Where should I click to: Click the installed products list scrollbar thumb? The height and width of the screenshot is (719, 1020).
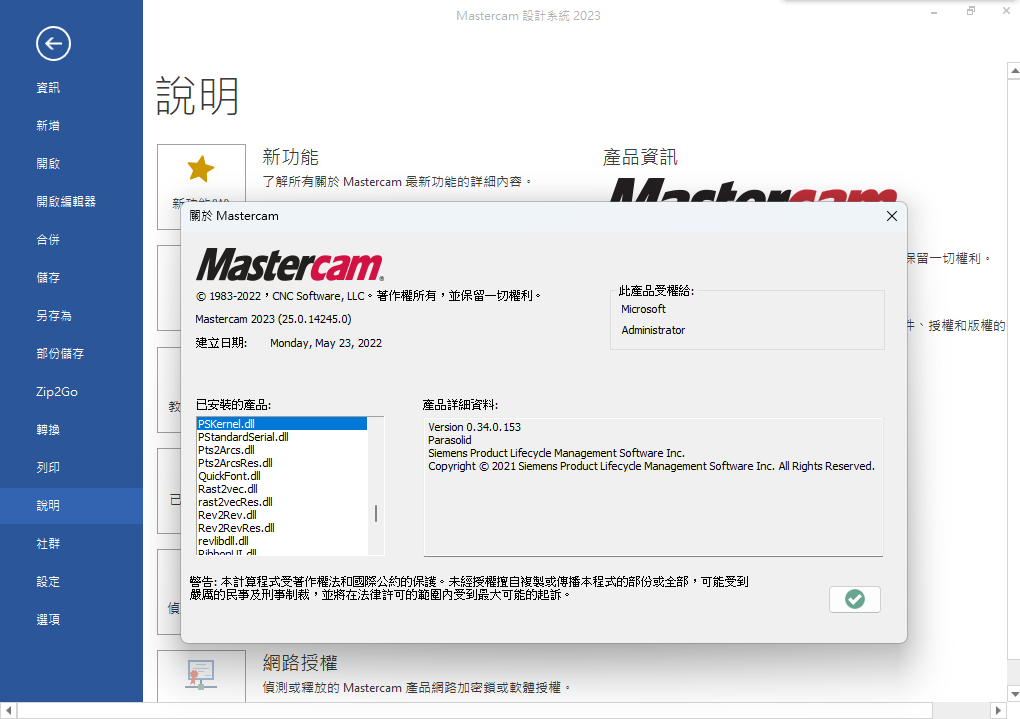point(376,513)
